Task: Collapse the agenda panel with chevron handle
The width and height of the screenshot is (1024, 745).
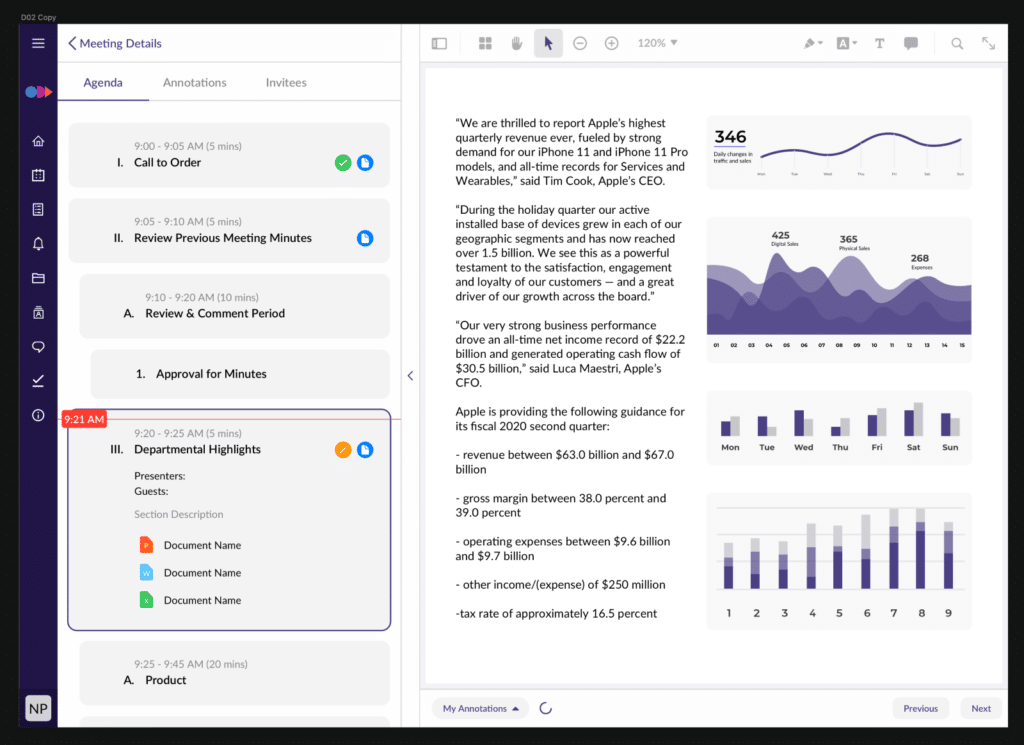Action: click(410, 376)
